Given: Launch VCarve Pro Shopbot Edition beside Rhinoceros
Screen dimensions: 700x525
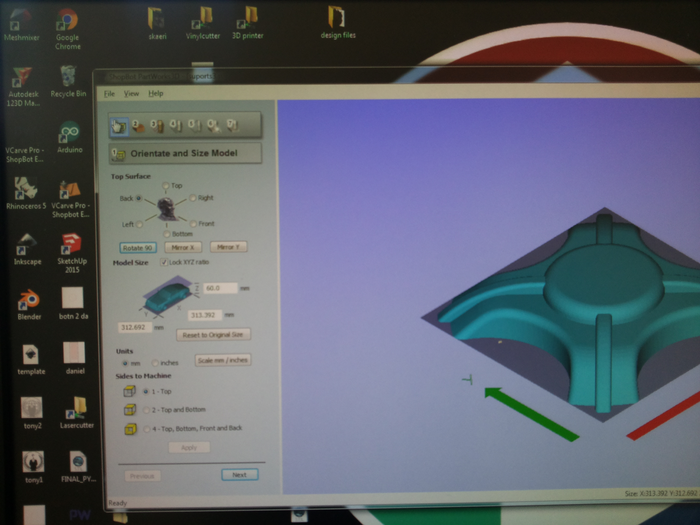Looking at the screenshot, I should (71, 199).
